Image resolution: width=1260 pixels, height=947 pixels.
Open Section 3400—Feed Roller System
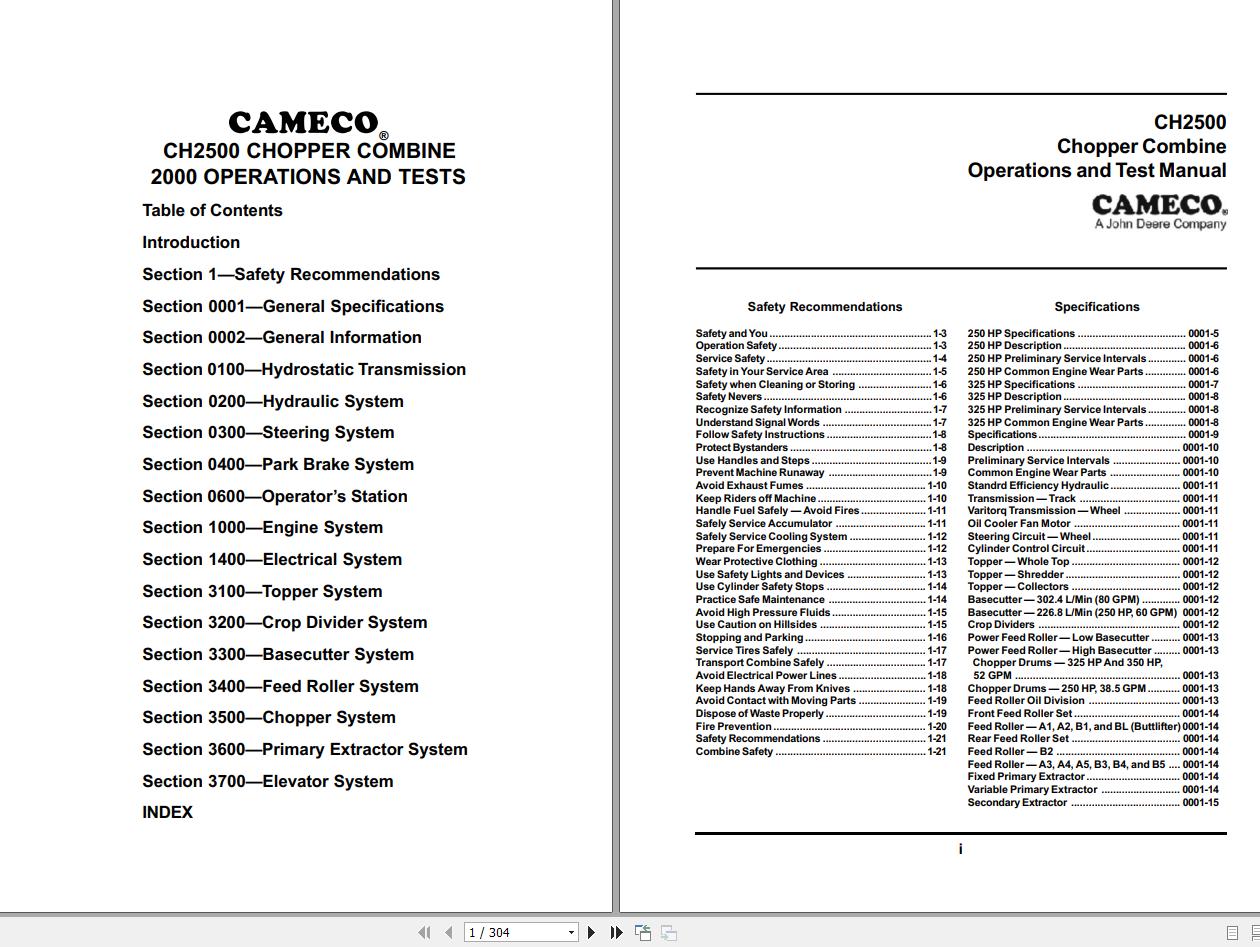tap(280, 686)
